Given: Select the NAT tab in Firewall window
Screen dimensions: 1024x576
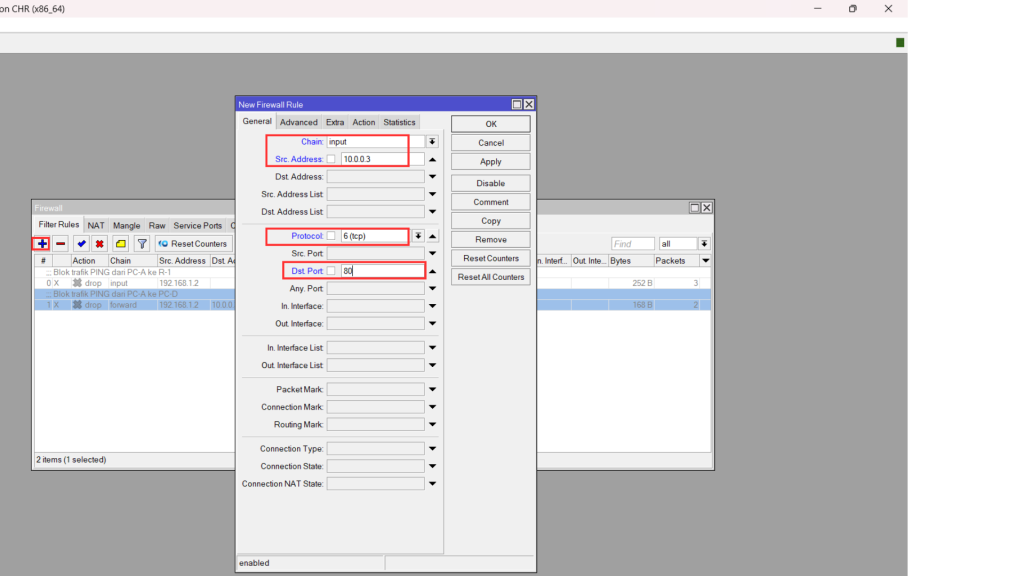Looking at the screenshot, I should [x=96, y=226].
